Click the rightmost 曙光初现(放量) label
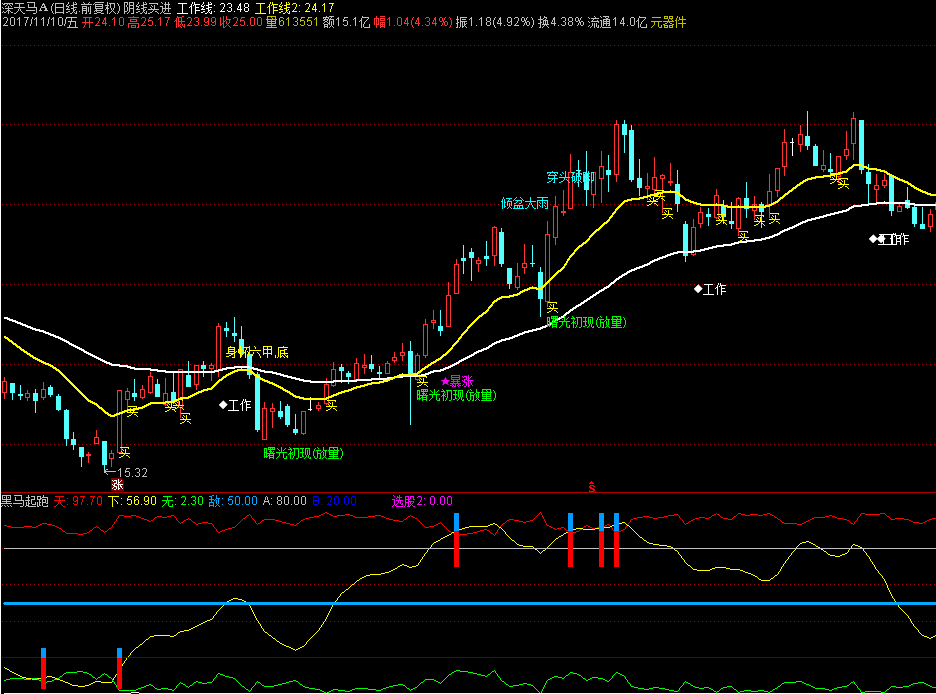Viewport: 936px width, 694px height. click(587, 322)
